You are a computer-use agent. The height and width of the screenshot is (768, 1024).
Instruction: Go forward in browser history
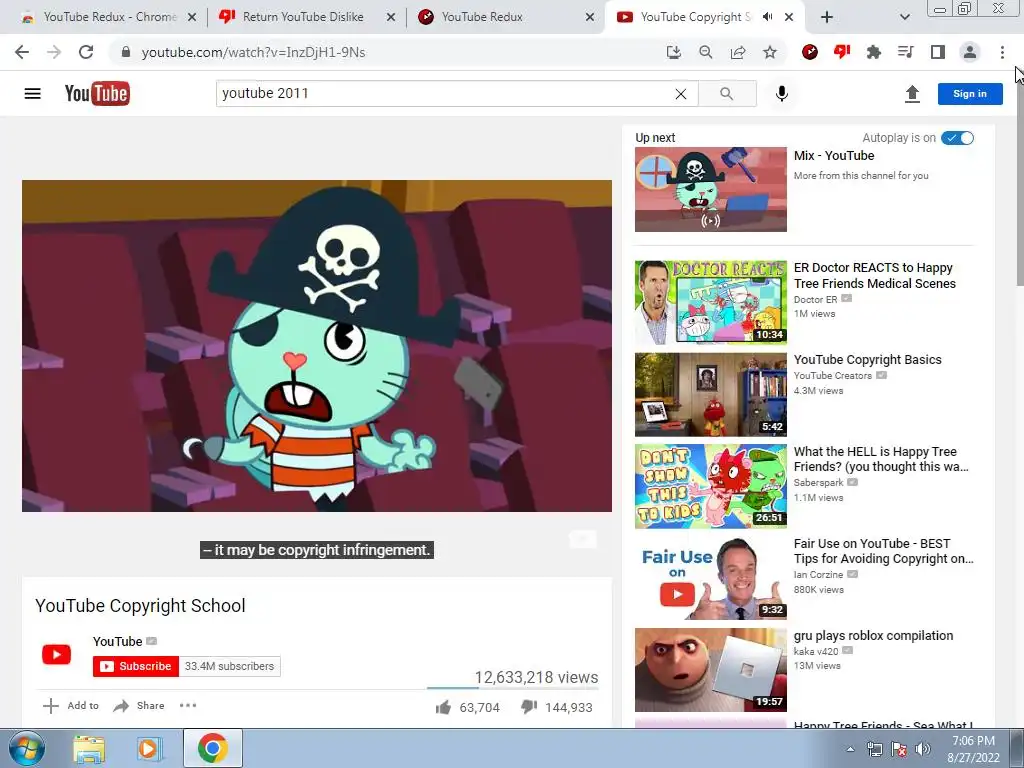[54, 52]
